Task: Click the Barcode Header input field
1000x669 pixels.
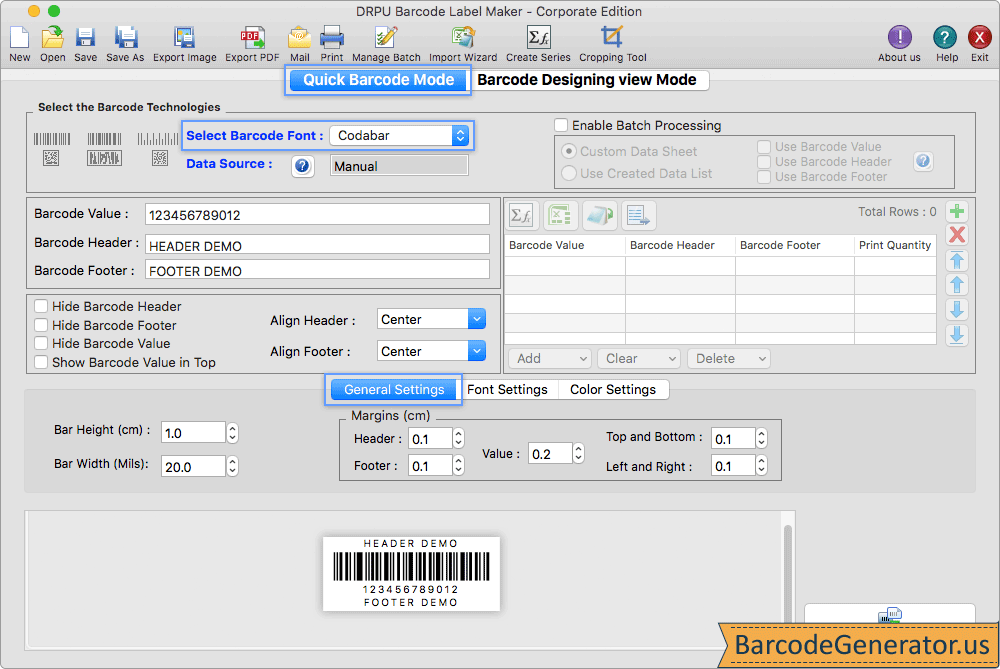Action: pyautogui.click(x=317, y=246)
